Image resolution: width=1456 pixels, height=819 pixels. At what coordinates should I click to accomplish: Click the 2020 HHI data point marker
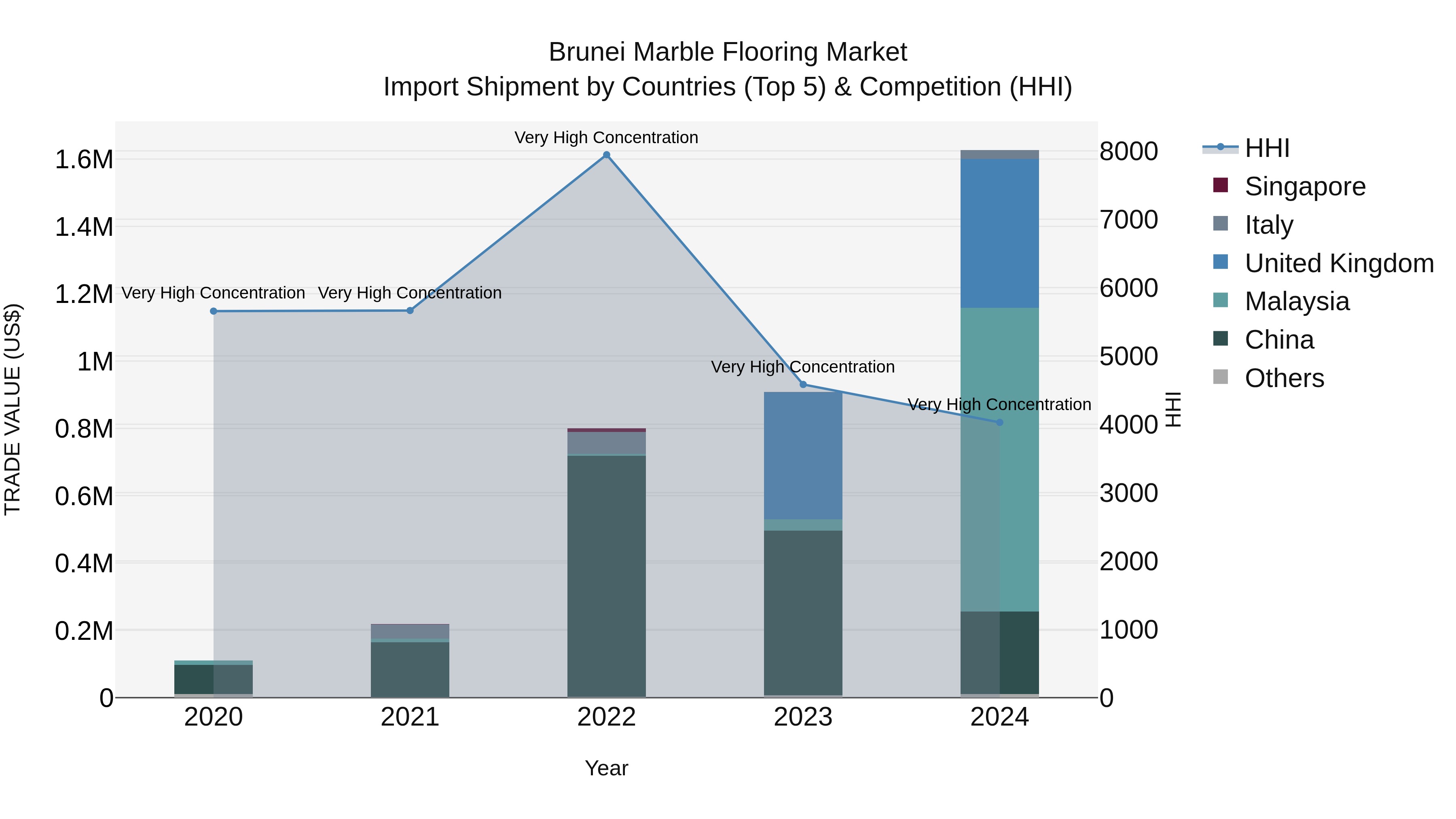click(214, 311)
